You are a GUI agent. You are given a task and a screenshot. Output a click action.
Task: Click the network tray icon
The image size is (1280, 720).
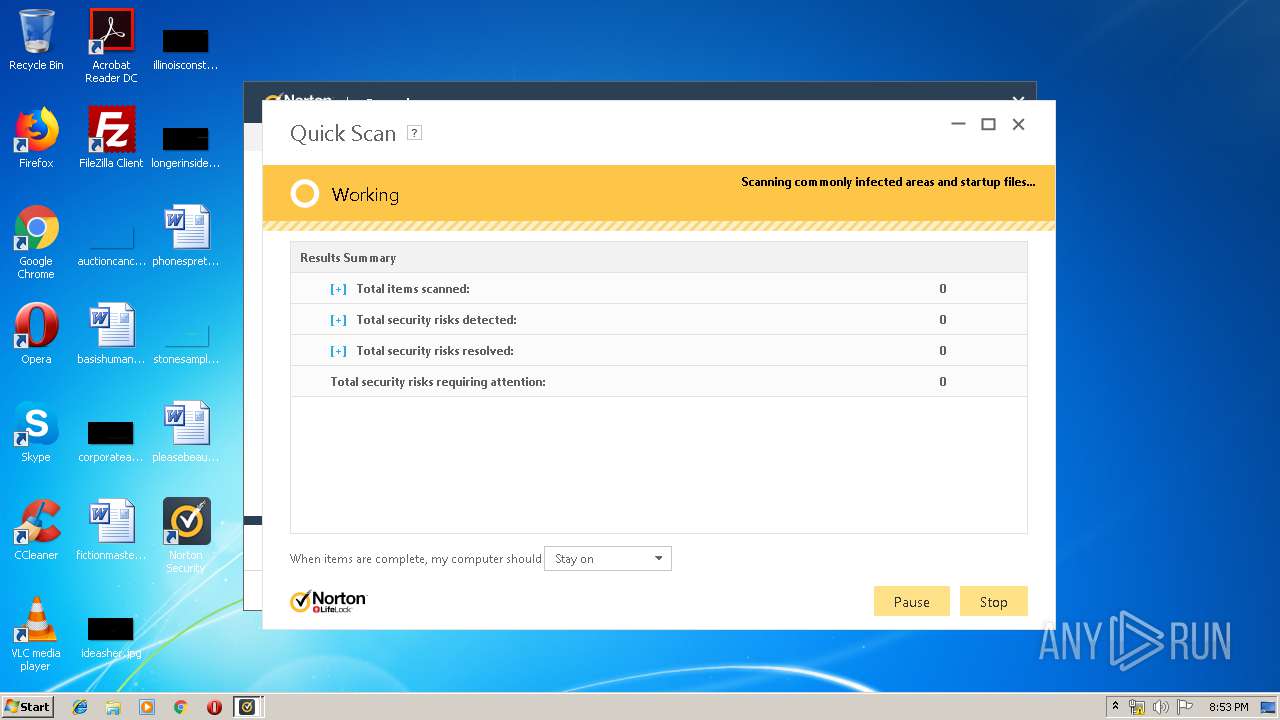(x=1137, y=706)
